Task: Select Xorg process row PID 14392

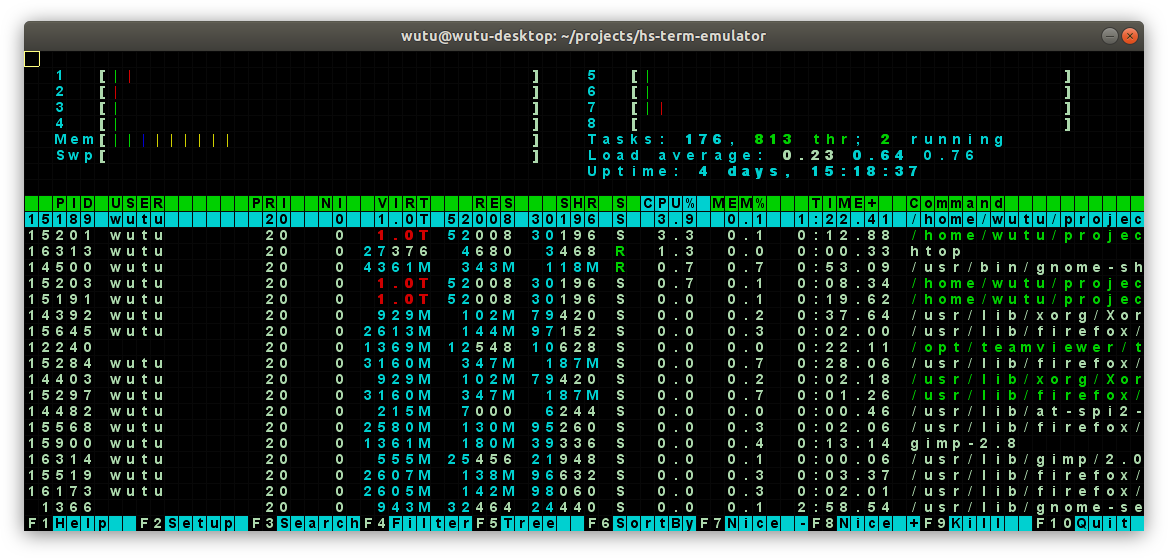Action: [x=585, y=315]
